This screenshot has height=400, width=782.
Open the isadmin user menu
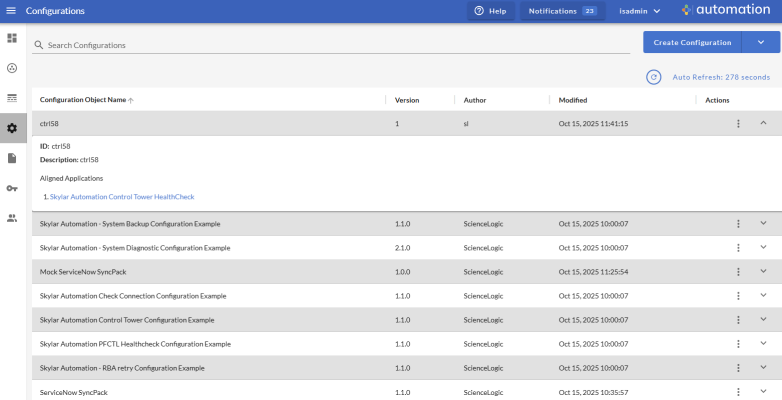[x=640, y=11]
